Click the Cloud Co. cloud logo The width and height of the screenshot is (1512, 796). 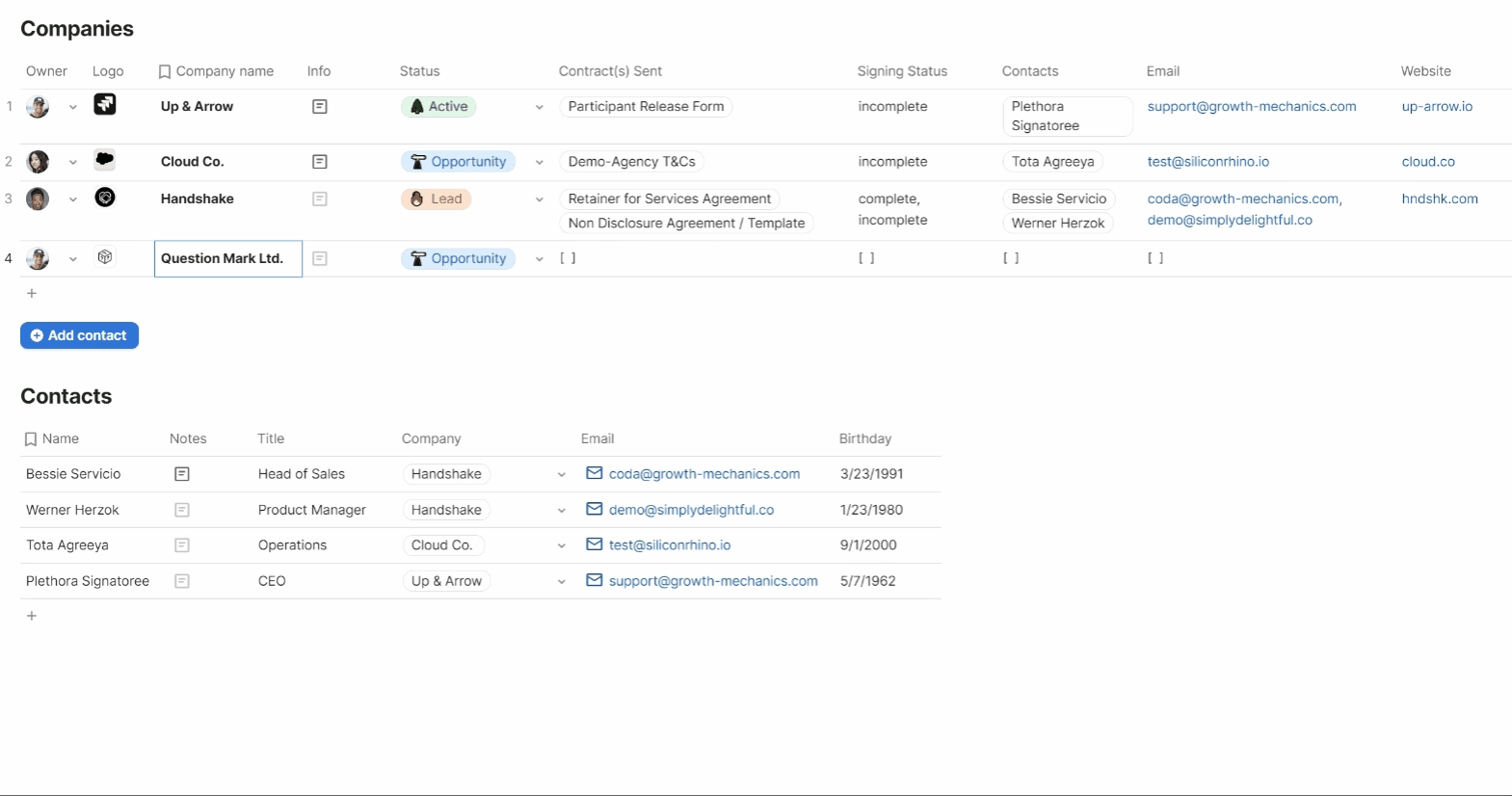tap(105, 160)
